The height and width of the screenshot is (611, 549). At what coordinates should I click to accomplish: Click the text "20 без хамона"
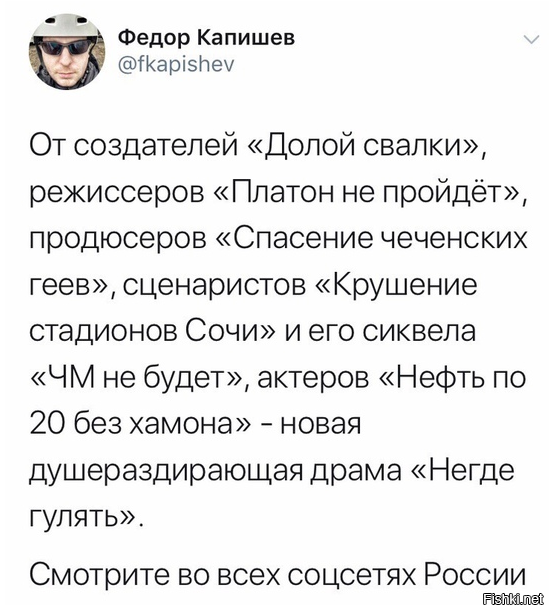click(130, 423)
